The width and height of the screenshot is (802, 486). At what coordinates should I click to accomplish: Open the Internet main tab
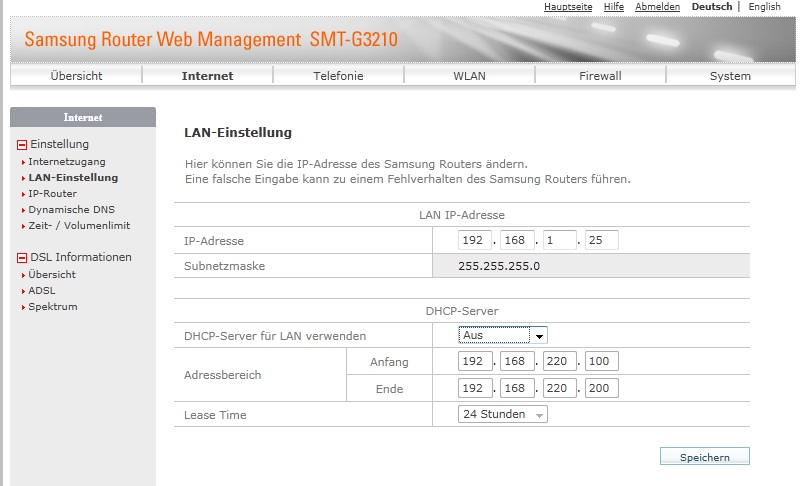[x=207, y=76]
